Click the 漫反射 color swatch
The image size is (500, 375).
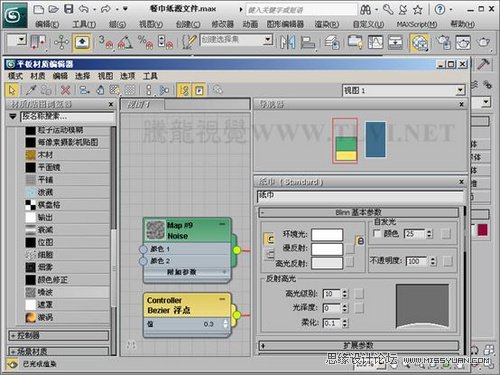(x=327, y=249)
